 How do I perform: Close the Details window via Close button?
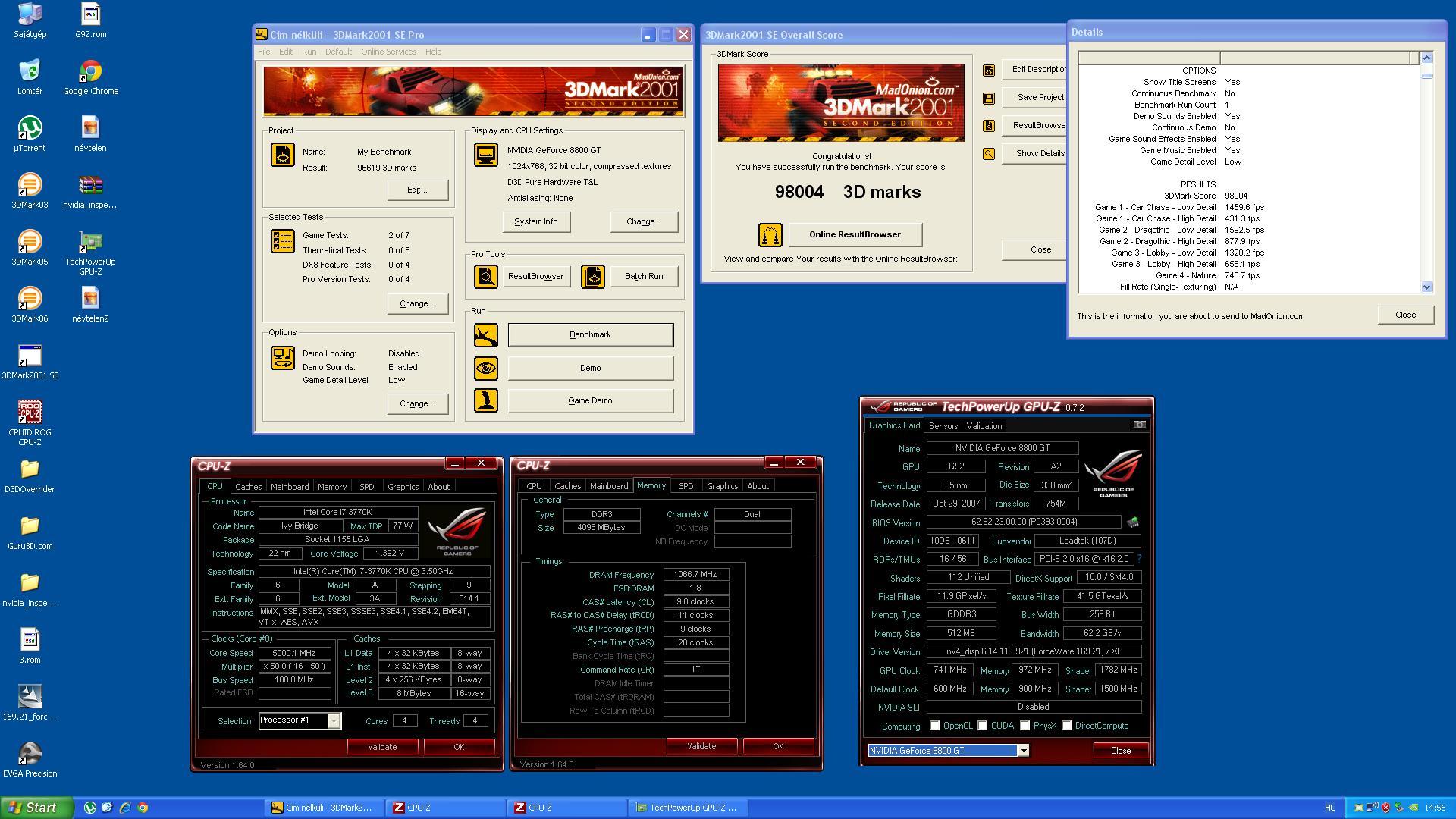pos(1405,315)
